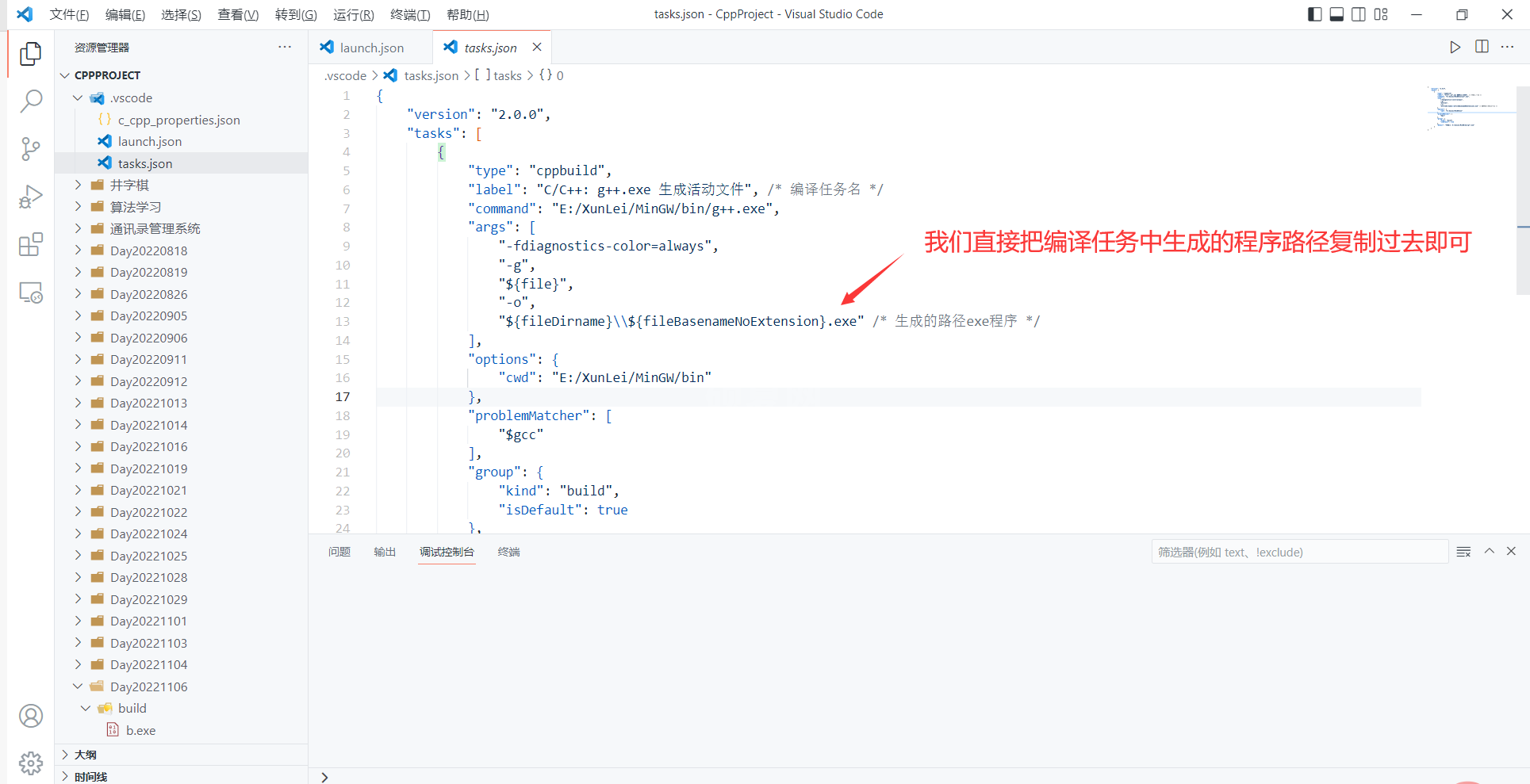Expand the Day20220818 folder
The image size is (1530, 784).
tap(78, 250)
